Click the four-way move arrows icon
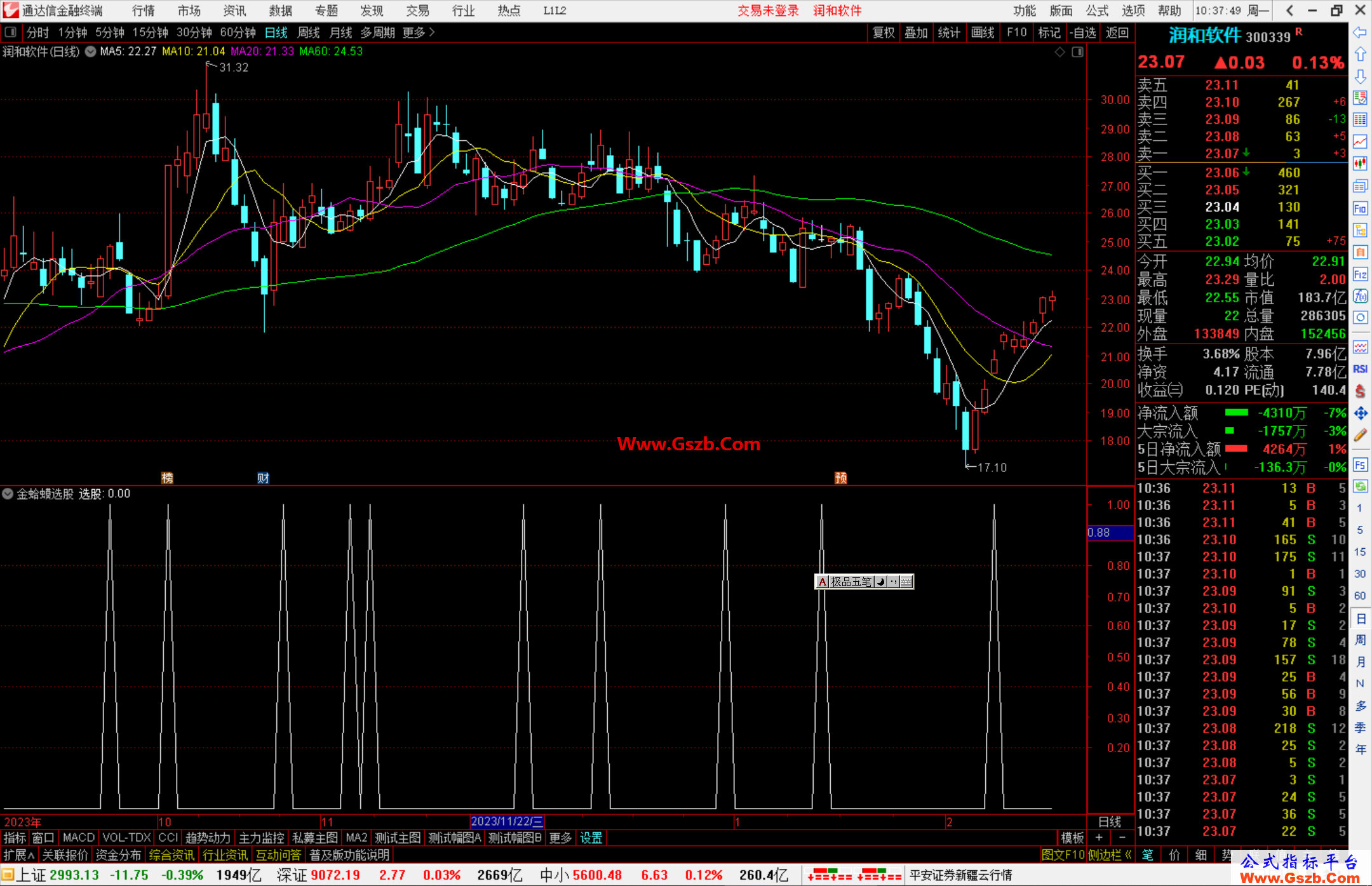 coord(1360,413)
